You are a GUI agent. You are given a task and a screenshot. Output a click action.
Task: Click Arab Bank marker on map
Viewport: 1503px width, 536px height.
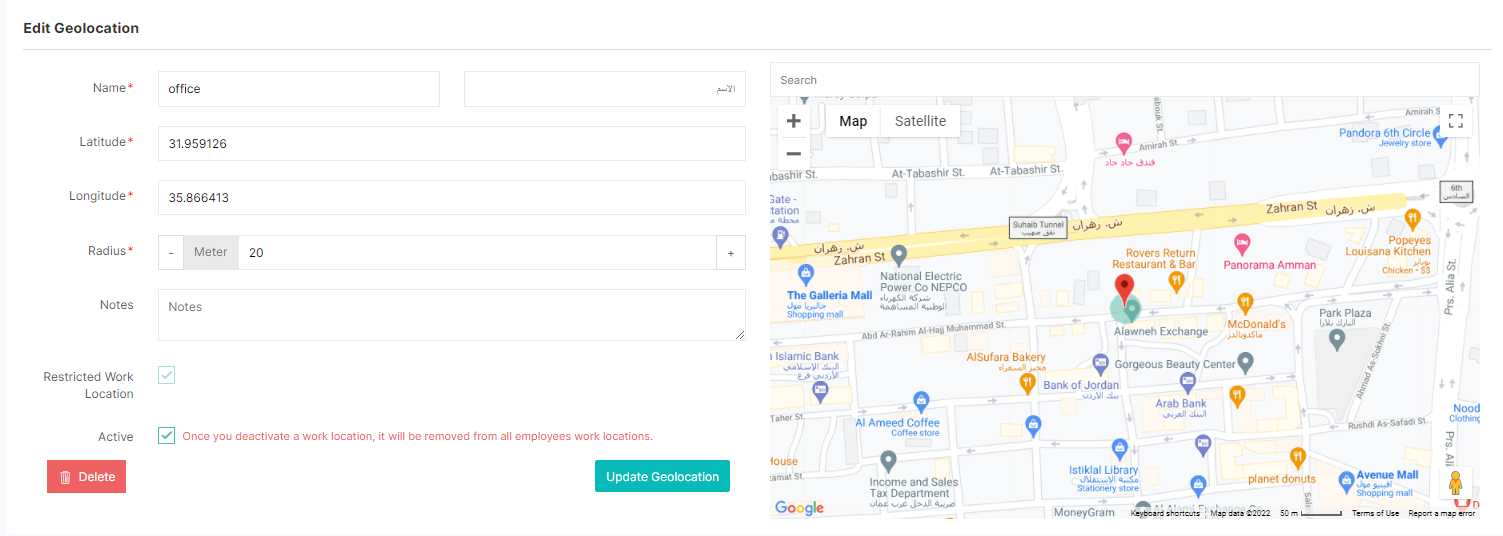pyautogui.click(x=1188, y=381)
